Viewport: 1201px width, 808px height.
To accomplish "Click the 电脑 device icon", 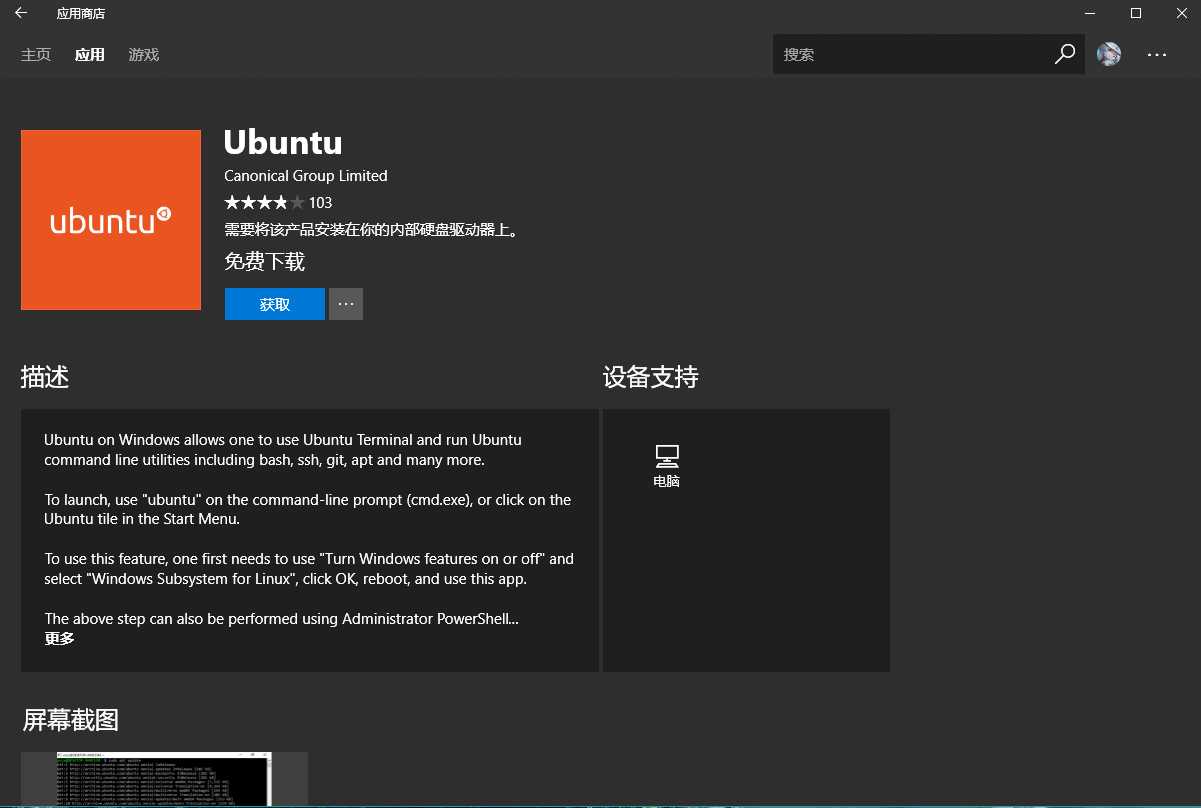I will coord(667,456).
